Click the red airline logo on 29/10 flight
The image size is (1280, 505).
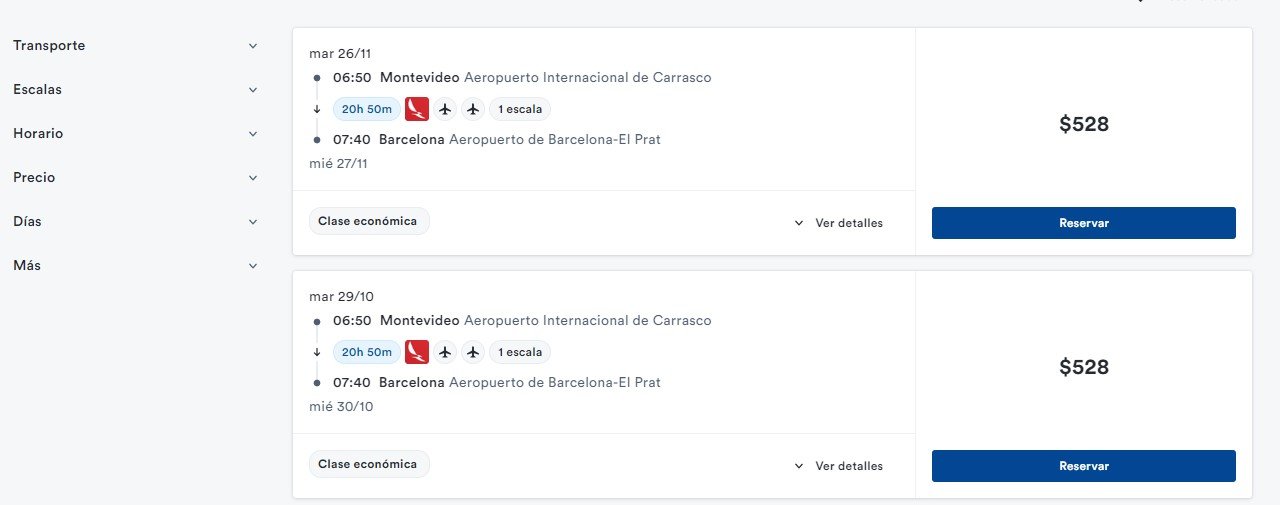417,351
